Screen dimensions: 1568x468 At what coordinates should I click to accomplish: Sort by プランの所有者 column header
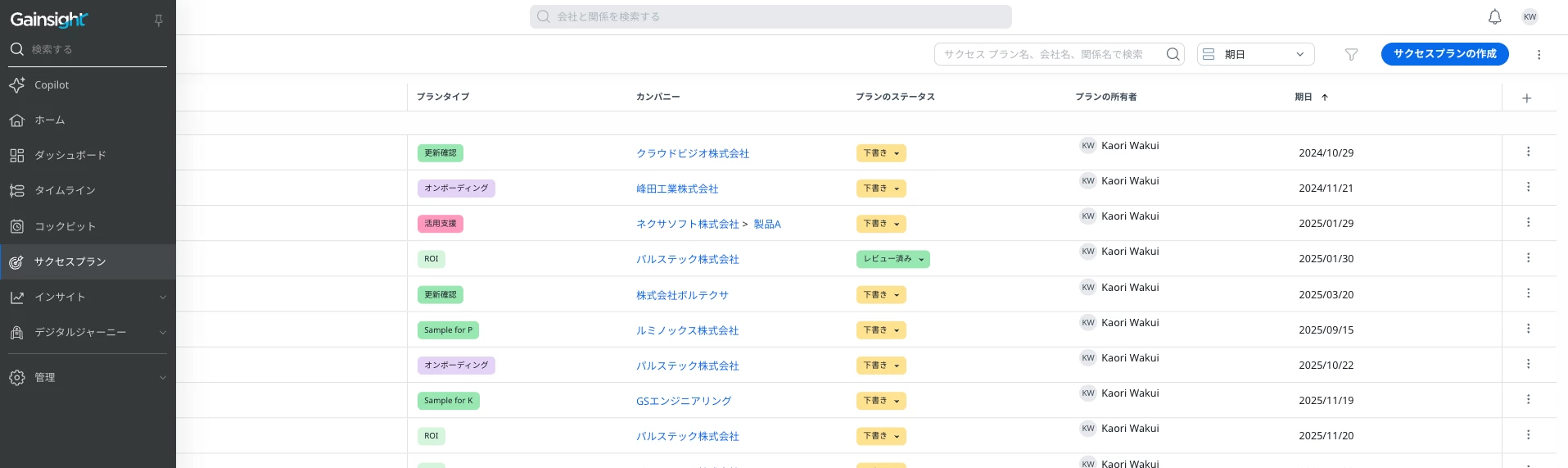click(x=1105, y=97)
